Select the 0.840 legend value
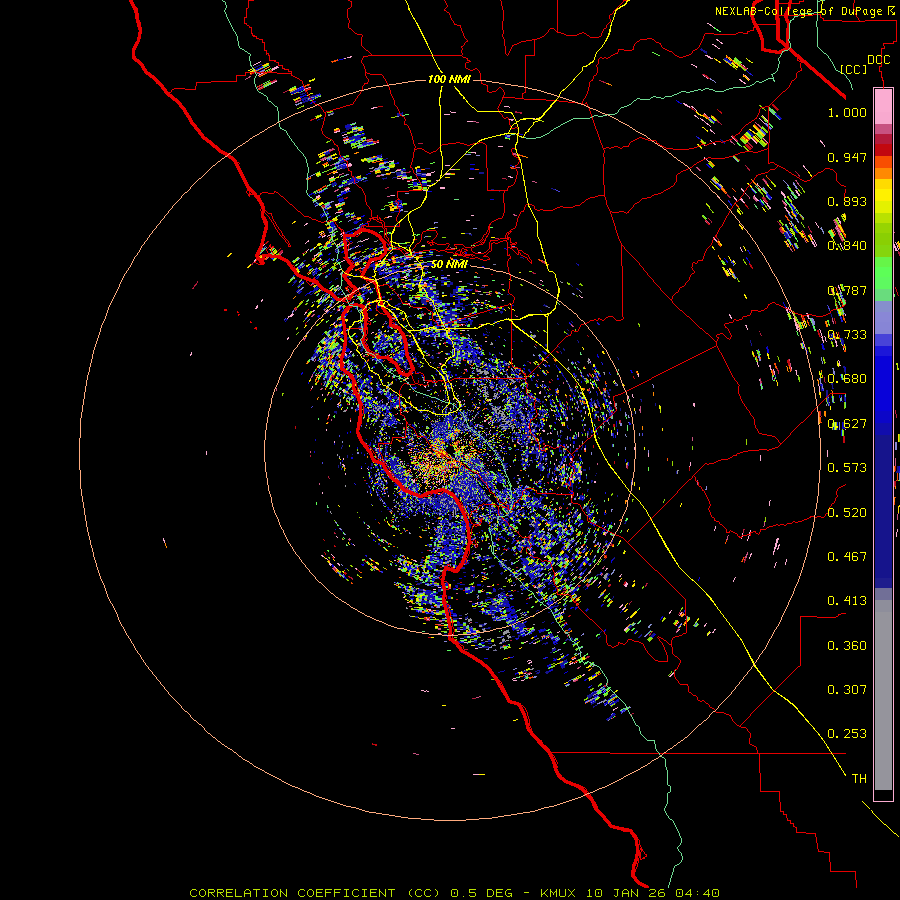Viewport: 900px width, 900px height. pyautogui.click(x=847, y=246)
